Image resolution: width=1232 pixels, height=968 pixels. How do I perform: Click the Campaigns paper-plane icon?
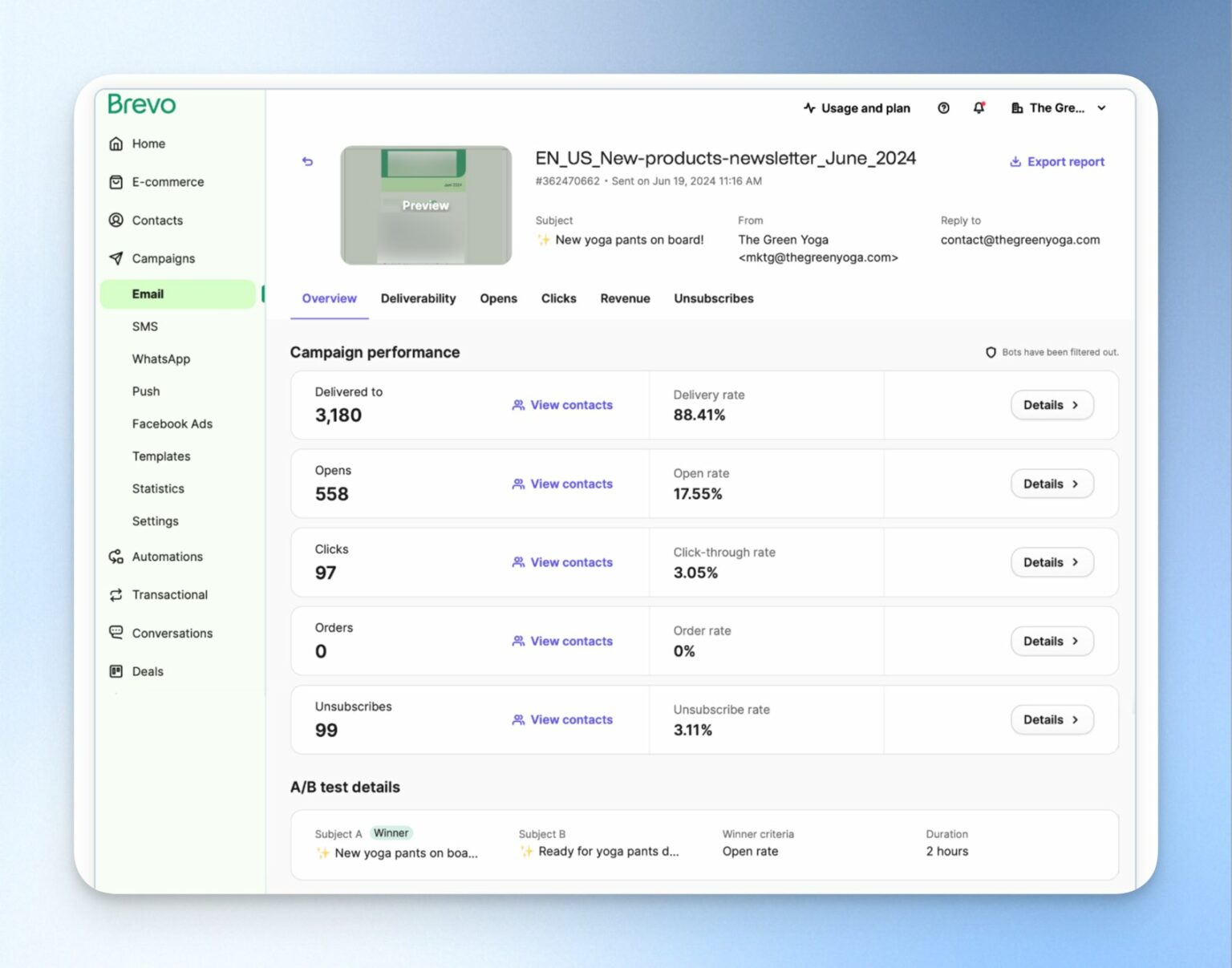[115, 258]
